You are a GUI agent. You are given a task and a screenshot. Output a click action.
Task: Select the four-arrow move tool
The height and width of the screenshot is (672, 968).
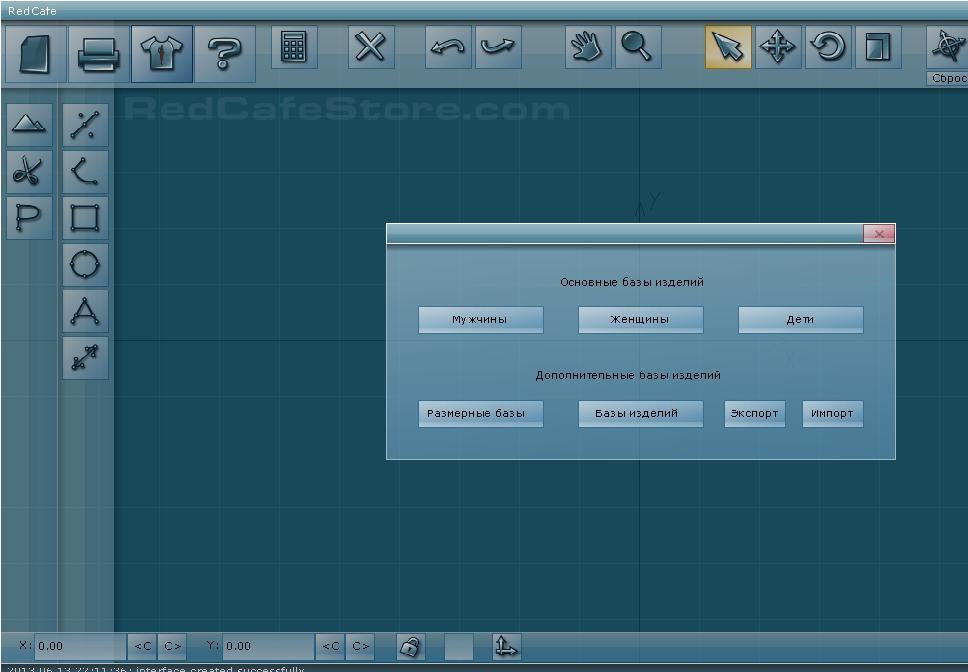[778, 47]
